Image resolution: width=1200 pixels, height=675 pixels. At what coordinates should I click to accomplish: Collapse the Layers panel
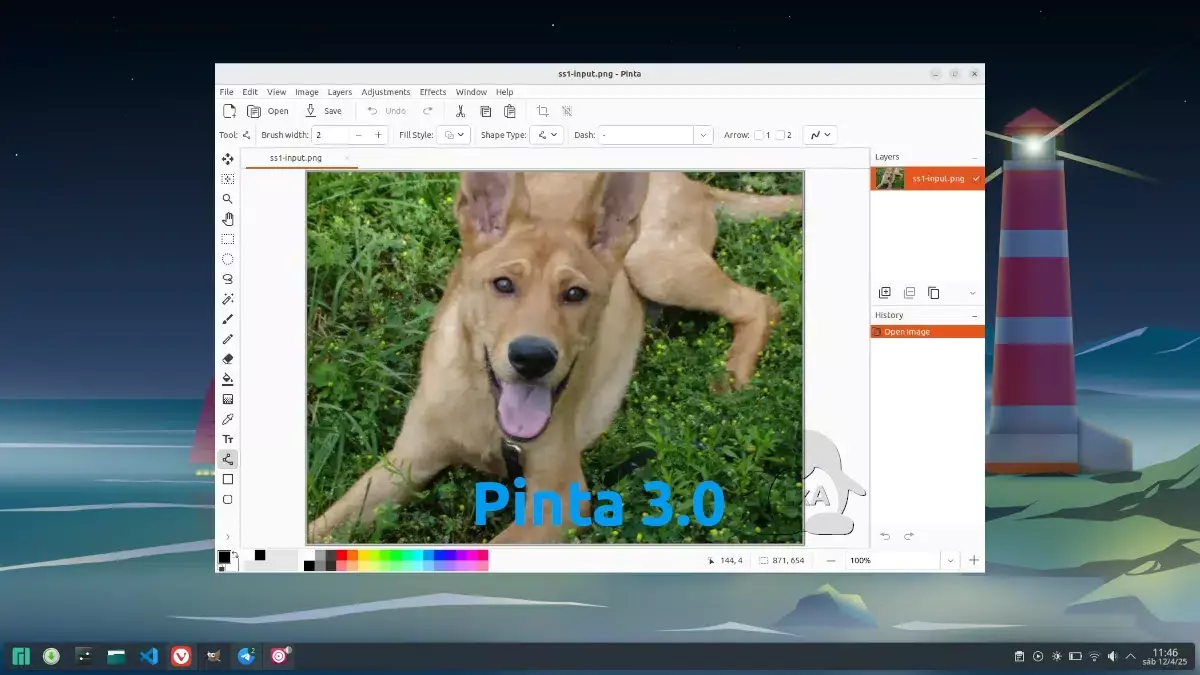(x=975, y=157)
